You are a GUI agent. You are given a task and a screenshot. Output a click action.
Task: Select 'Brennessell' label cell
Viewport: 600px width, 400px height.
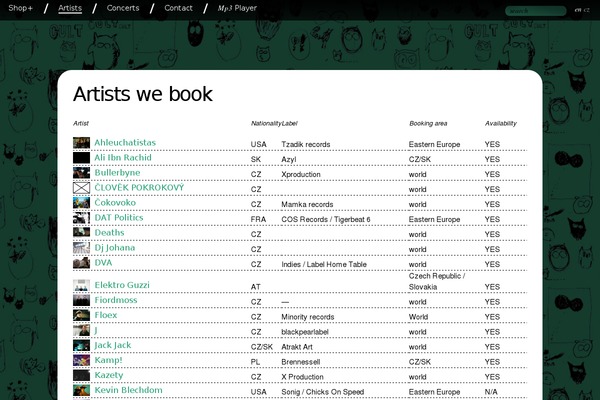301,362
